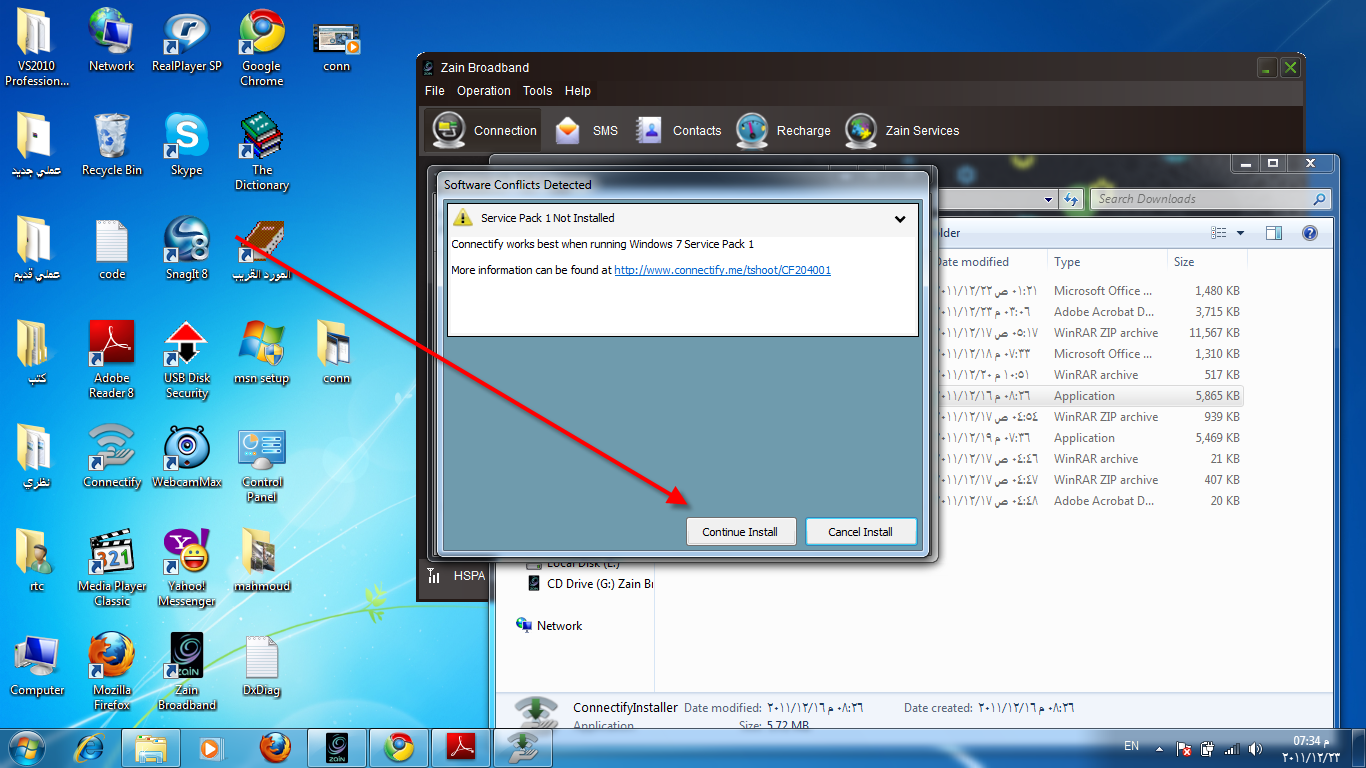The height and width of the screenshot is (768, 1366).
Task: Open the Operation menu
Action: pos(484,91)
